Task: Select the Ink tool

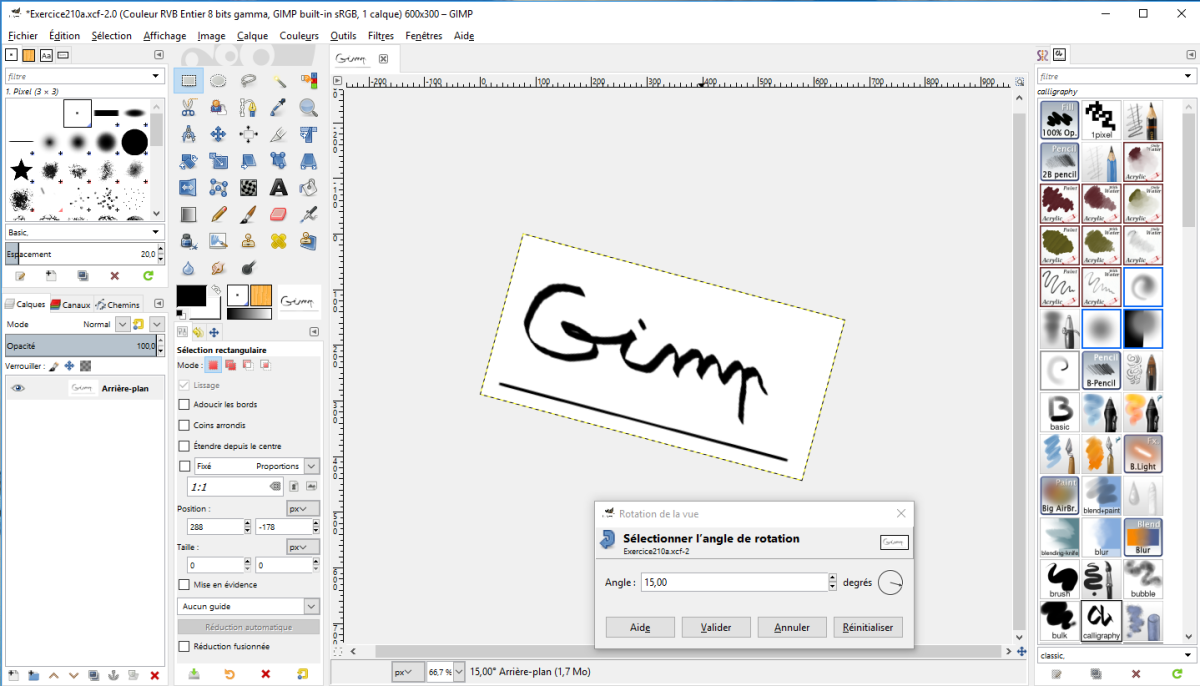Action: tap(188, 241)
